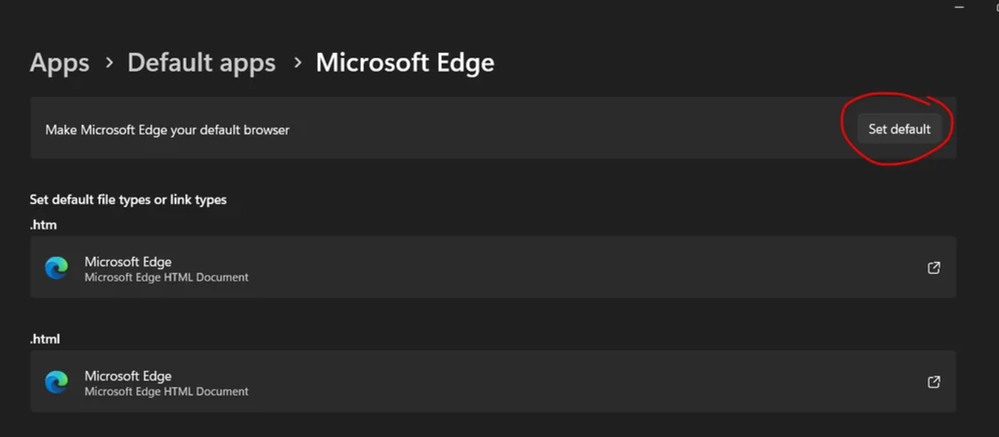Click empty area of the default browser banner
The height and width of the screenshot is (437, 999).
point(560,129)
